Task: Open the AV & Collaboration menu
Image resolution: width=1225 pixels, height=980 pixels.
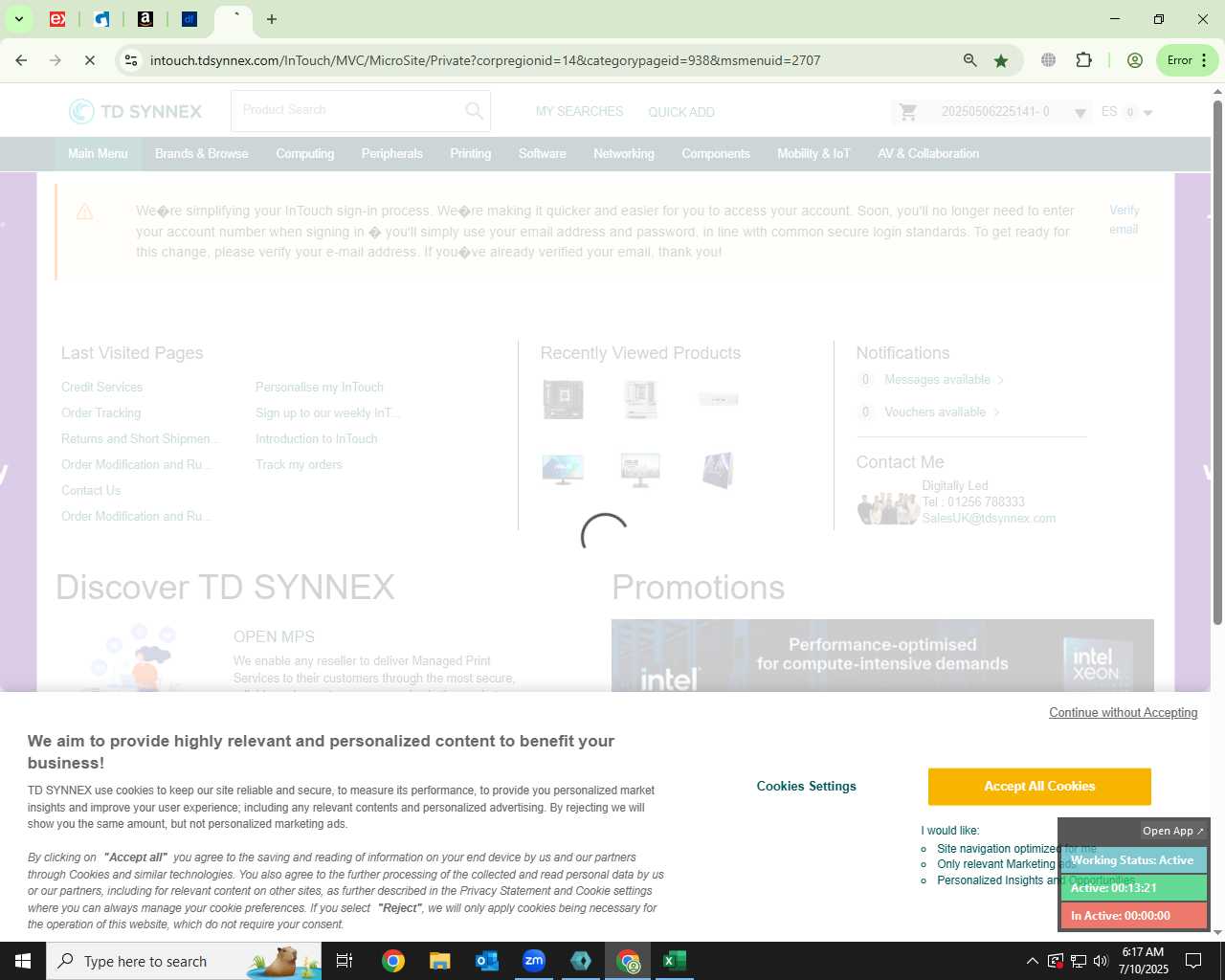Action: 928,153
